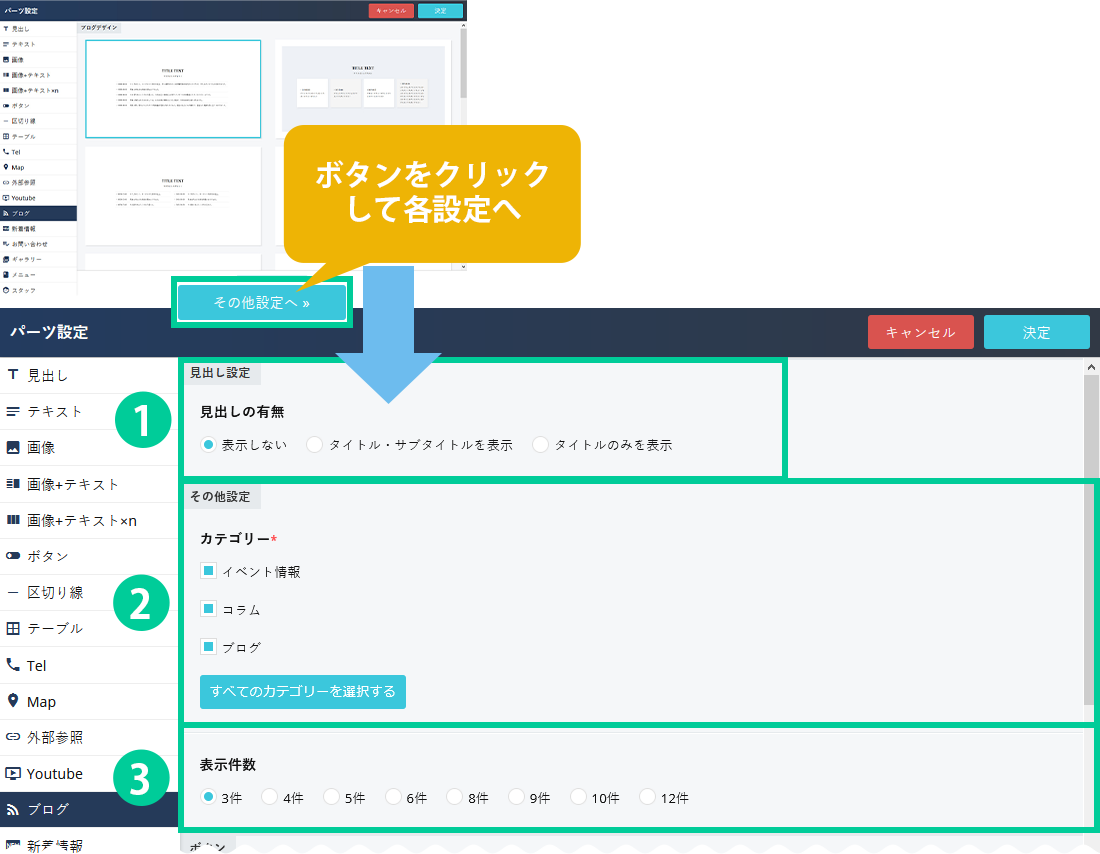Viewport: 1100px width, 854px height.
Task: Click すべてのカテゴリーを選択する button
Action: coord(303,691)
